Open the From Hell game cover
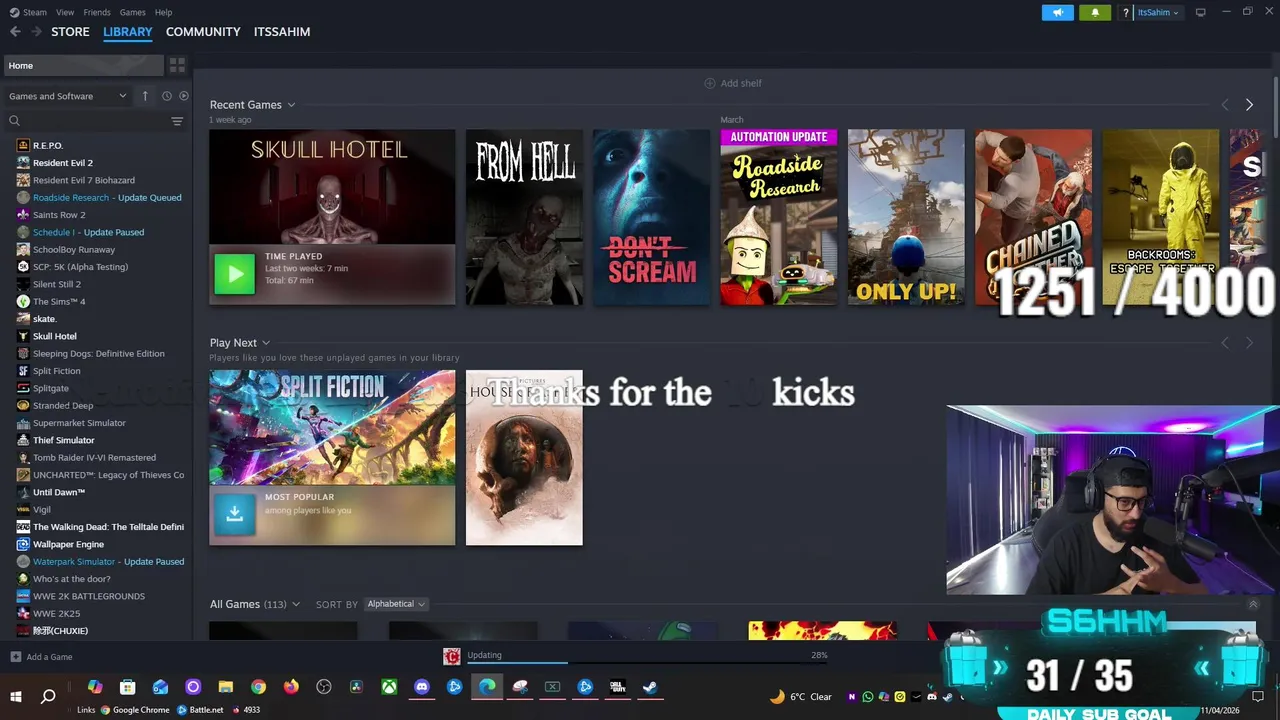Screen dimensions: 1280x720 (x=524, y=217)
